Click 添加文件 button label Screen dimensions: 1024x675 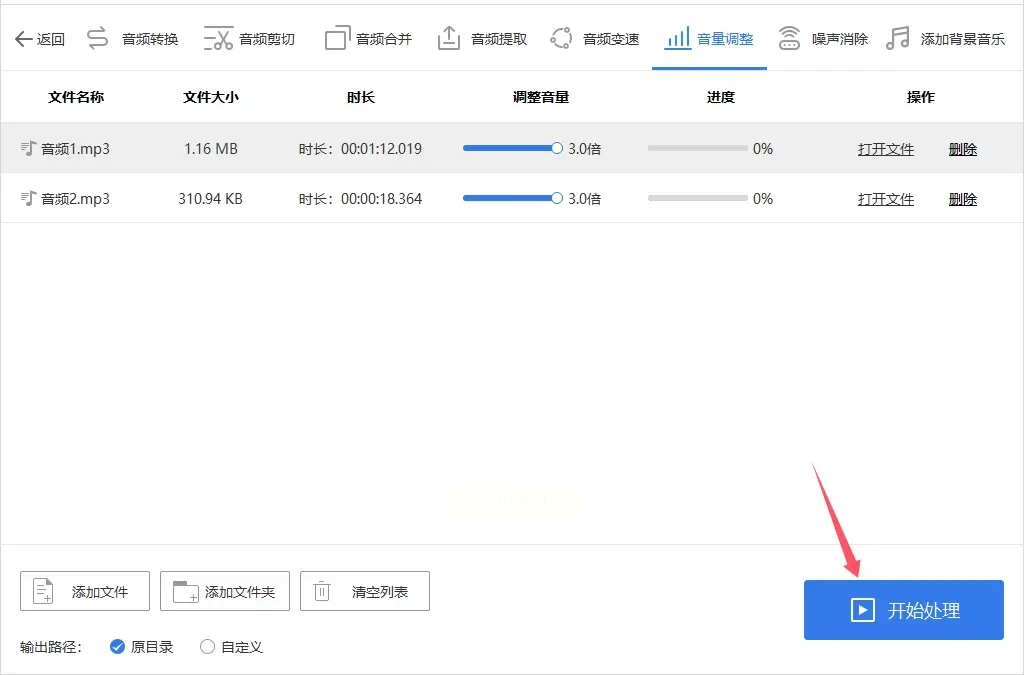100,592
